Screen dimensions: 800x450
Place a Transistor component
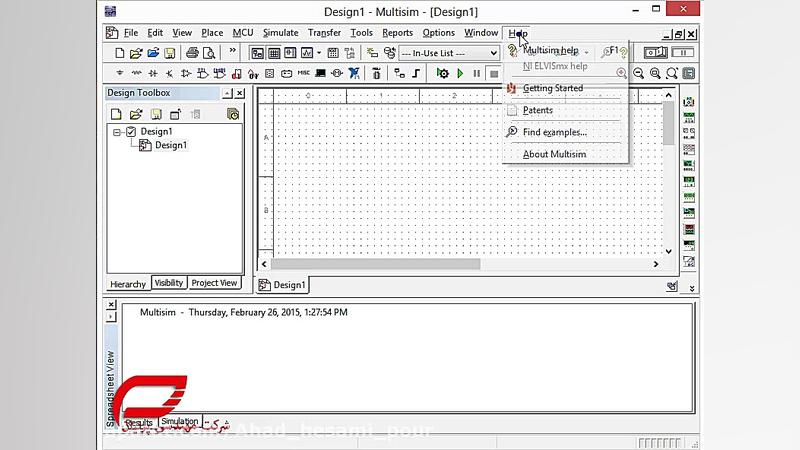[x=169, y=73]
